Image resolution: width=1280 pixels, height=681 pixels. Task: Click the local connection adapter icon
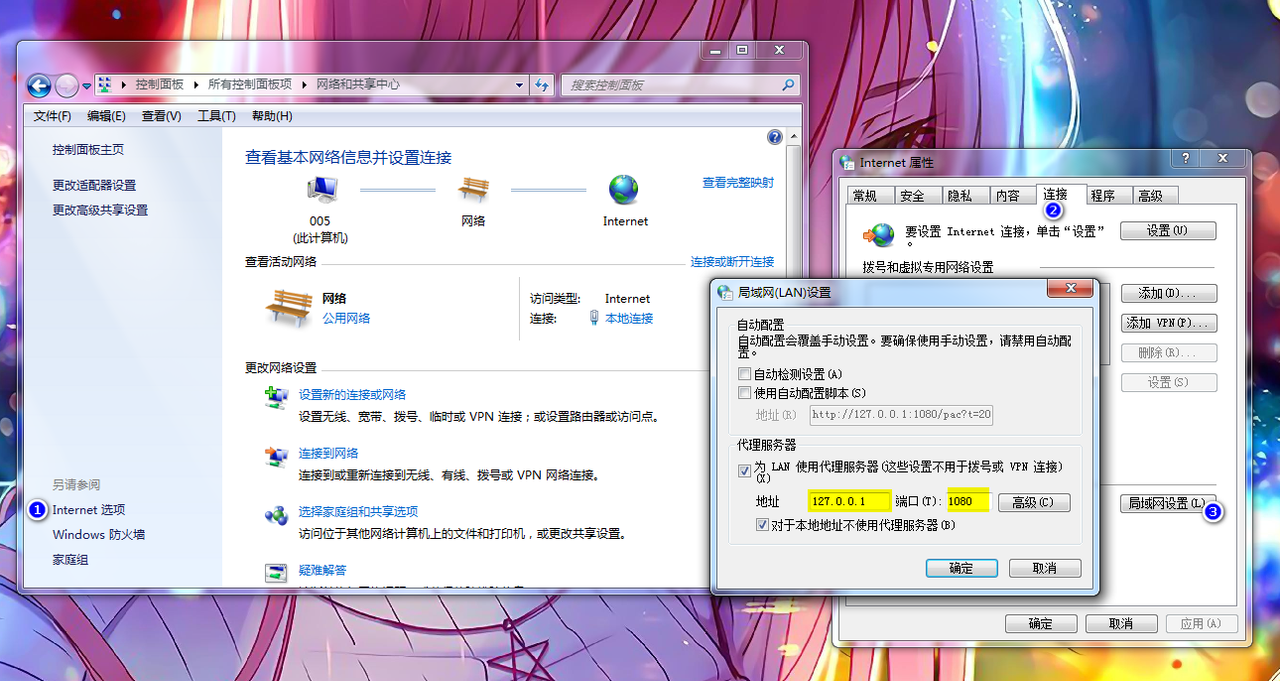[x=594, y=318]
